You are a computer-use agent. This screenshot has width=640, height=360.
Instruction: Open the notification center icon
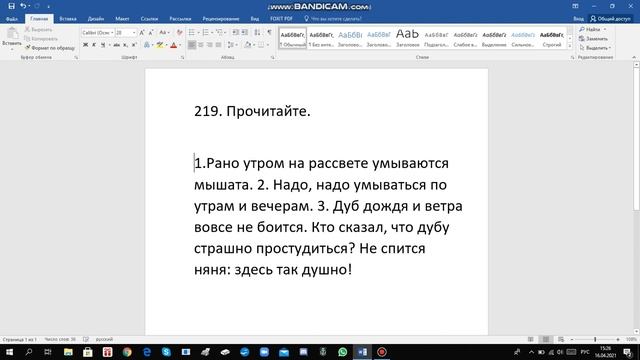pyautogui.click(x=628, y=352)
